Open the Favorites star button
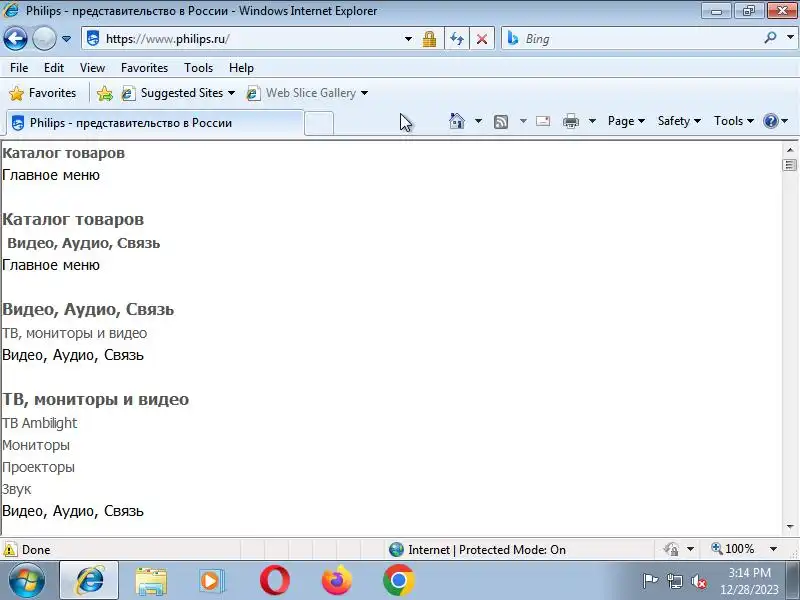Viewport: 800px width, 600px height. (x=43, y=93)
